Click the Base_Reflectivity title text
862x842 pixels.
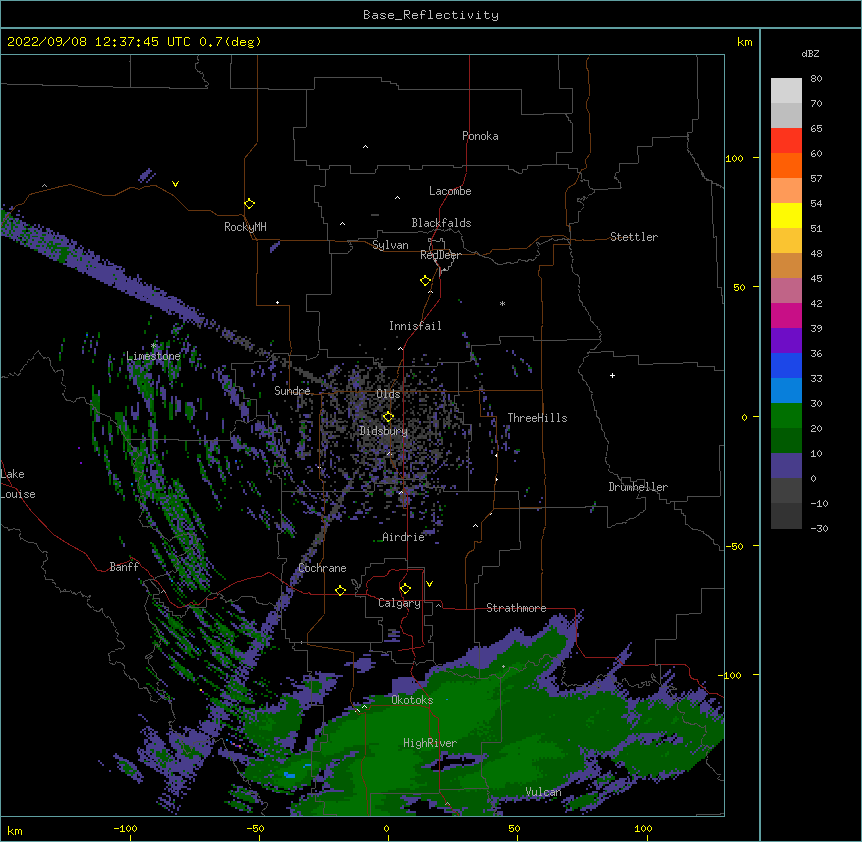click(x=431, y=15)
